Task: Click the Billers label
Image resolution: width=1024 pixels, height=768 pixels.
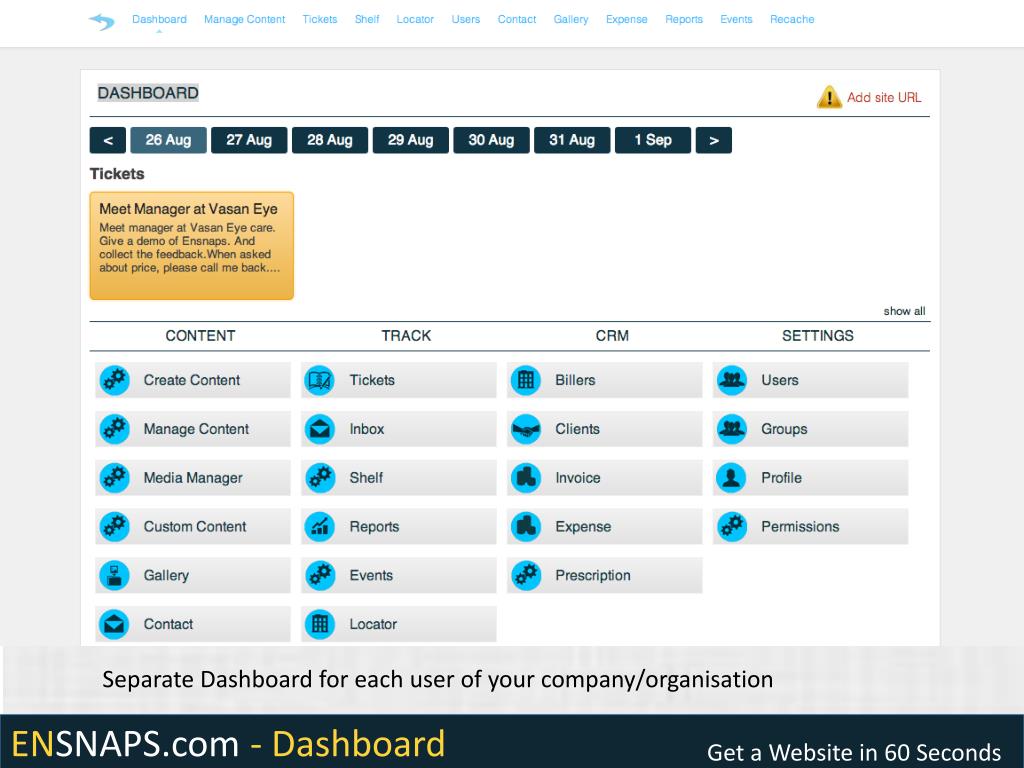Action: click(575, 380)
